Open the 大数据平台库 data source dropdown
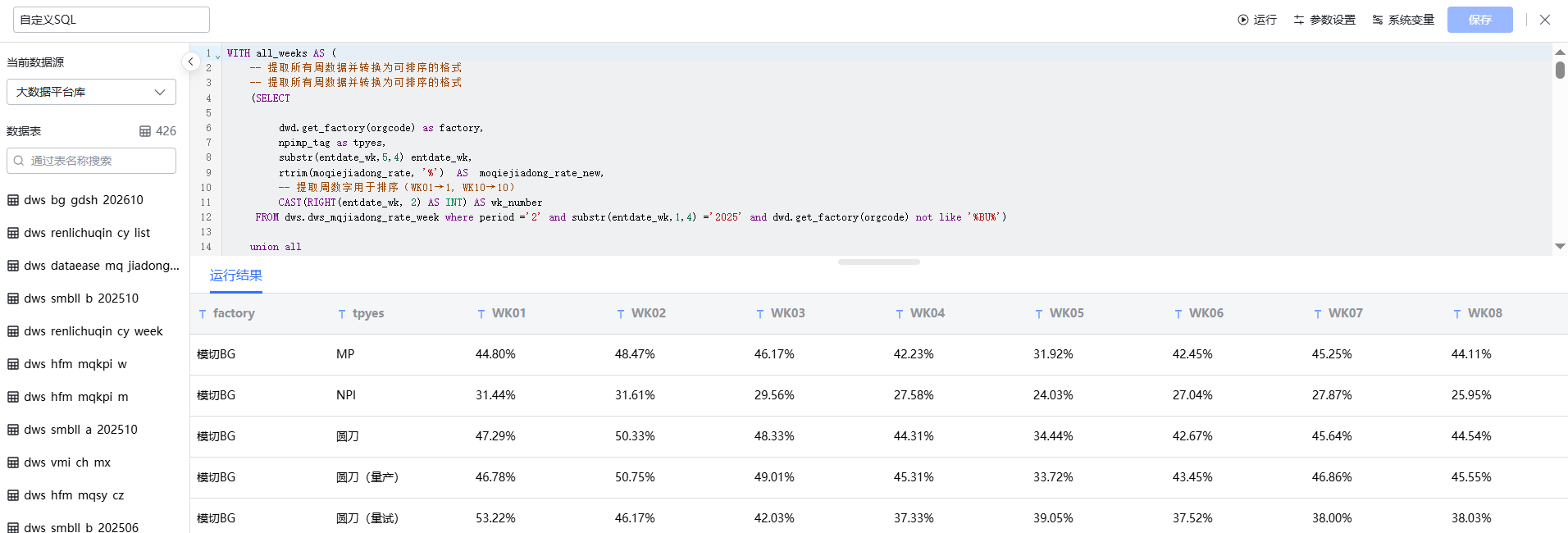The width and height of the screenshot is (1568, 533). point(91,92)
